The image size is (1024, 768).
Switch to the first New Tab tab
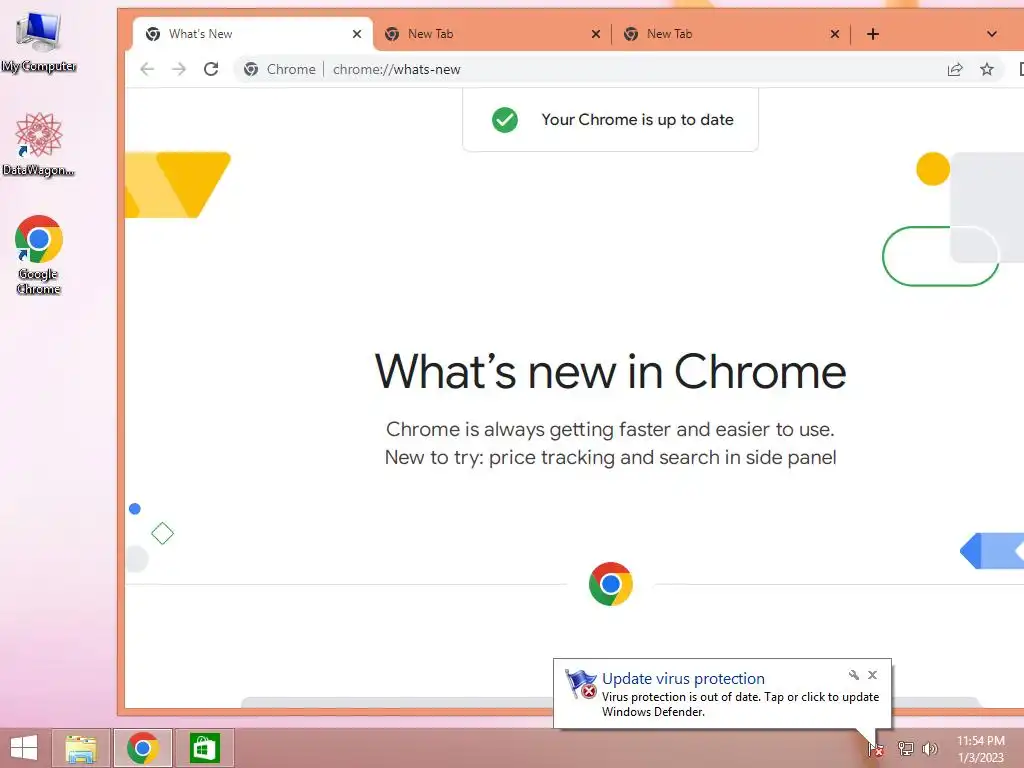point(492,34)
